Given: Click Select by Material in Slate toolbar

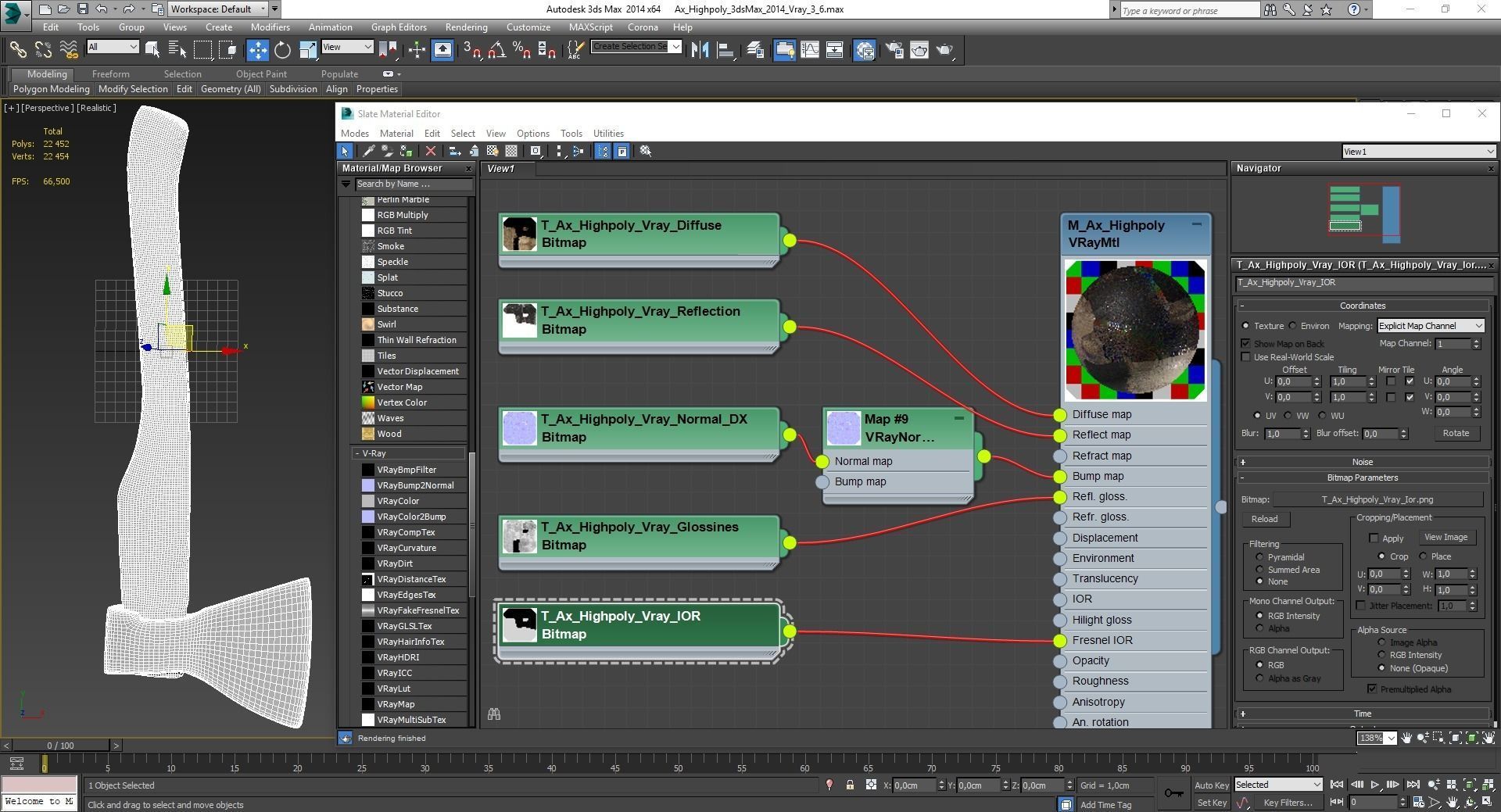Looking at the screenshot, I should click(646, 151).
